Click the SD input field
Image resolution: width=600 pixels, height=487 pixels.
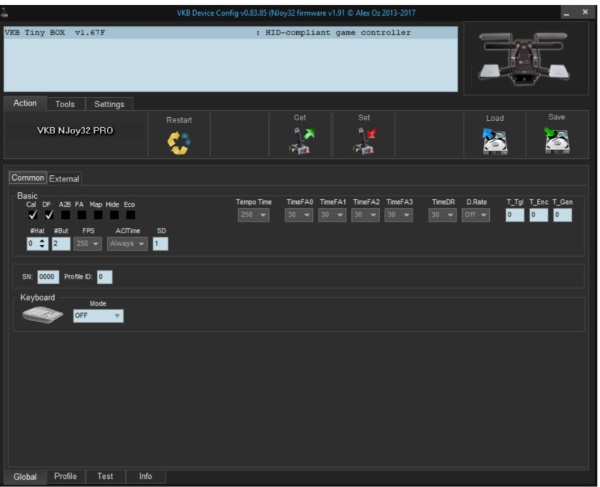pos(160,244)
